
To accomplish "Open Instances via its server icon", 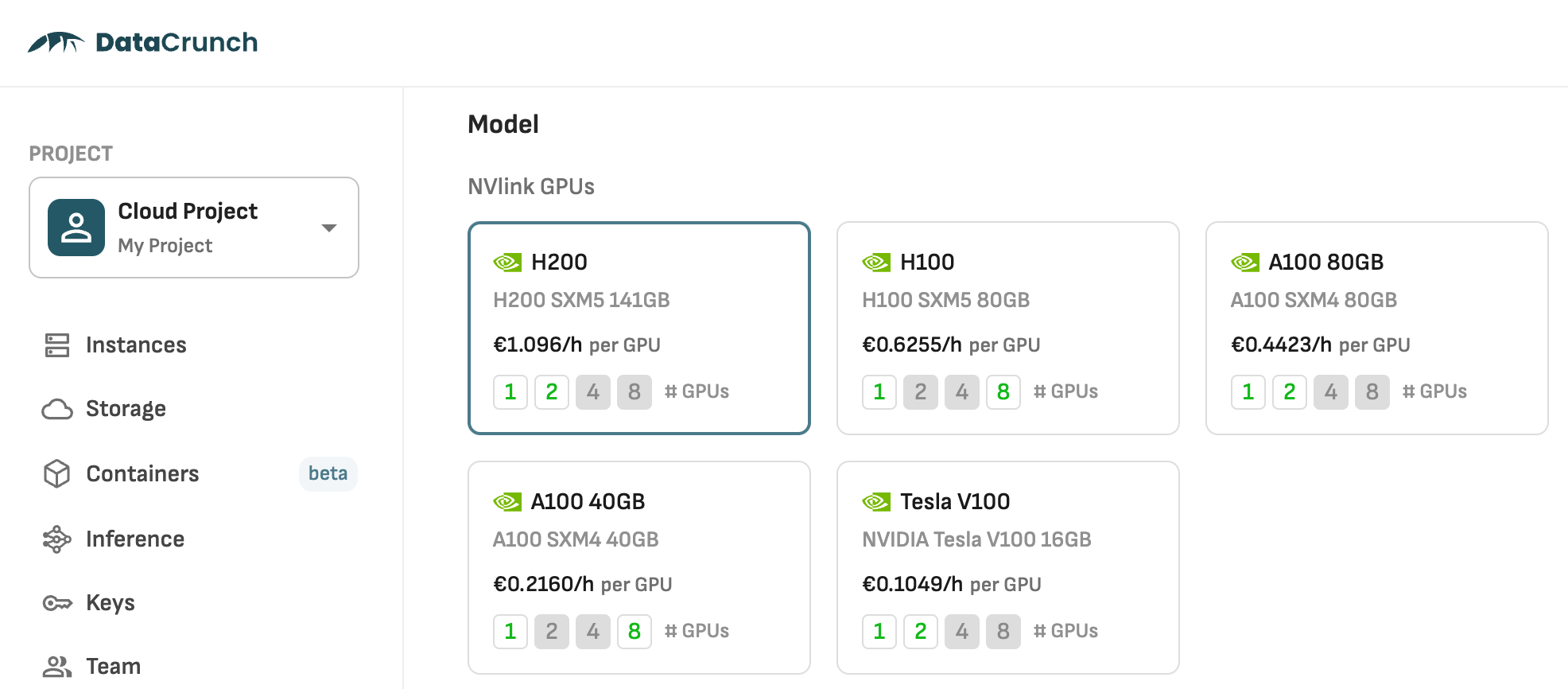I will coord(57,345).
